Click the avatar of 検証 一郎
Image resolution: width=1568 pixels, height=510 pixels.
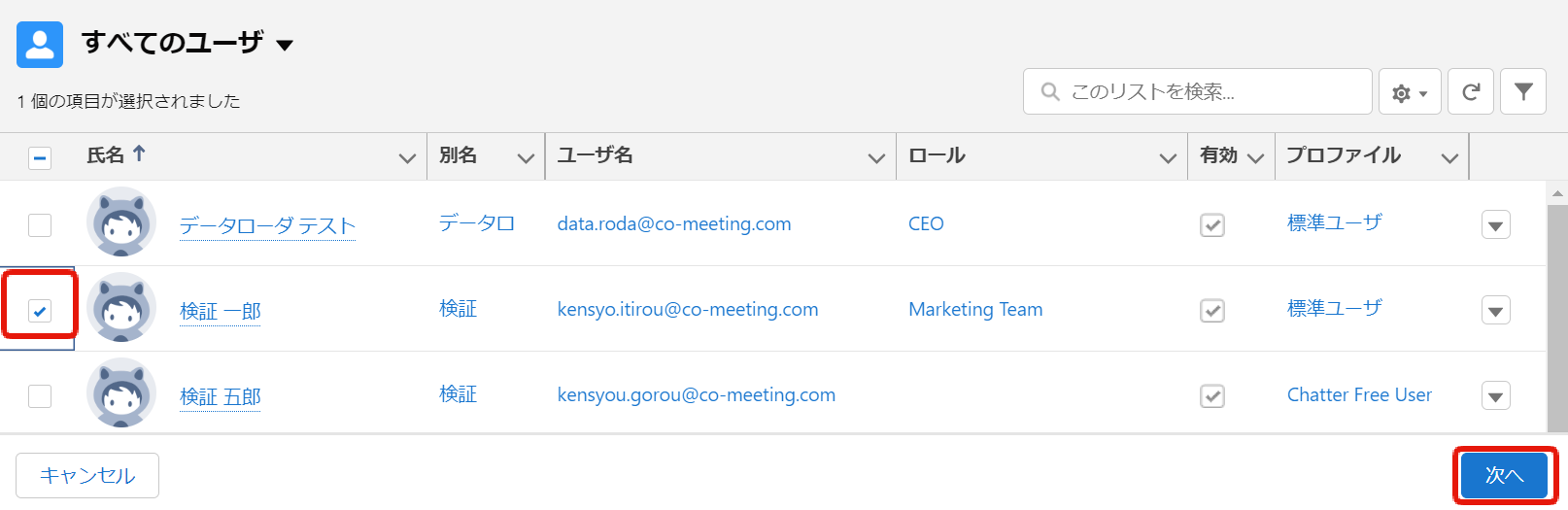pyautogui.click(x=121, y=308)
